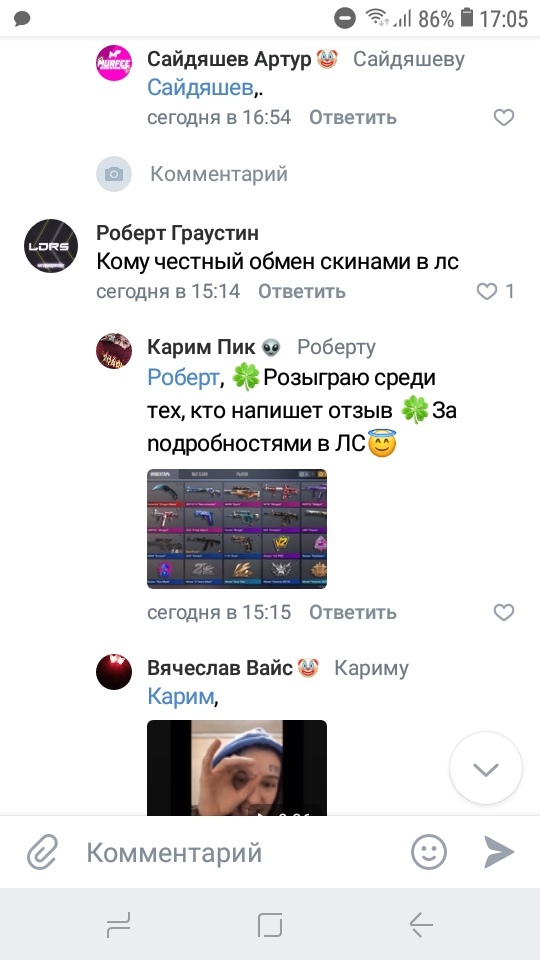Play the video attached by Вячеслав Вайс

pyautogui.click(x=237, y=768)
